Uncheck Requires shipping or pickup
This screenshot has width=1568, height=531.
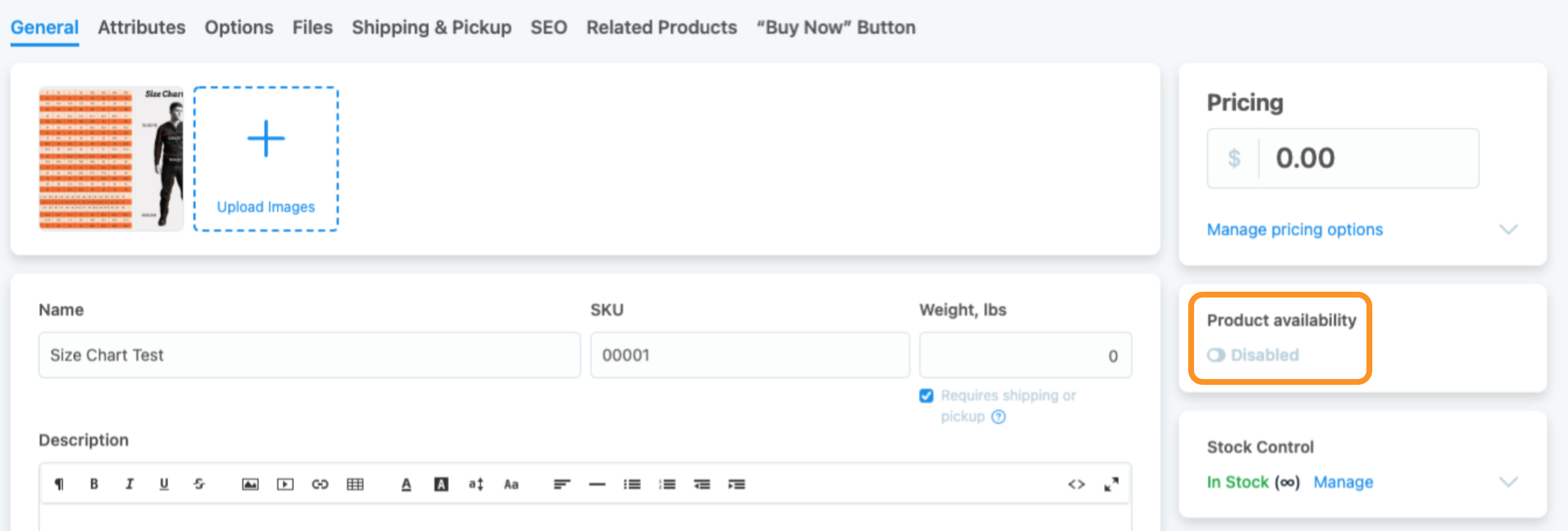pos(926,396)
